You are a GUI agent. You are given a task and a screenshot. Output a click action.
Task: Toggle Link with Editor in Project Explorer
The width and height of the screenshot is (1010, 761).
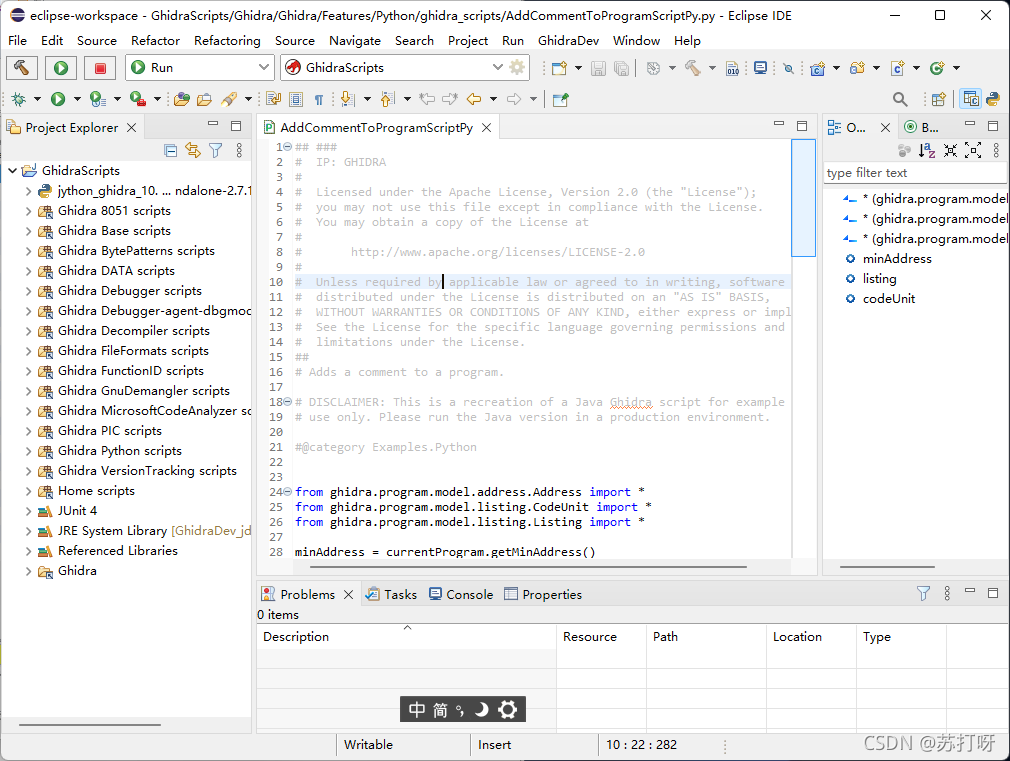[x=193, y=150]
